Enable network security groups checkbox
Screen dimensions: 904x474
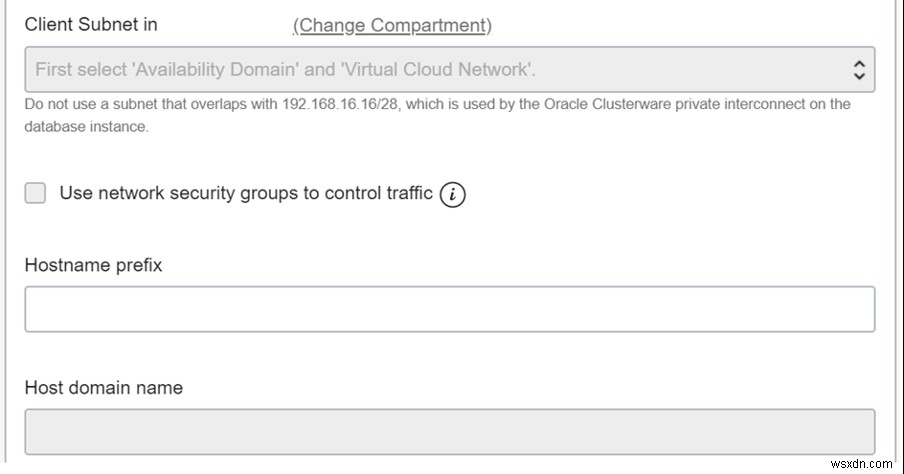coord(36,193)
